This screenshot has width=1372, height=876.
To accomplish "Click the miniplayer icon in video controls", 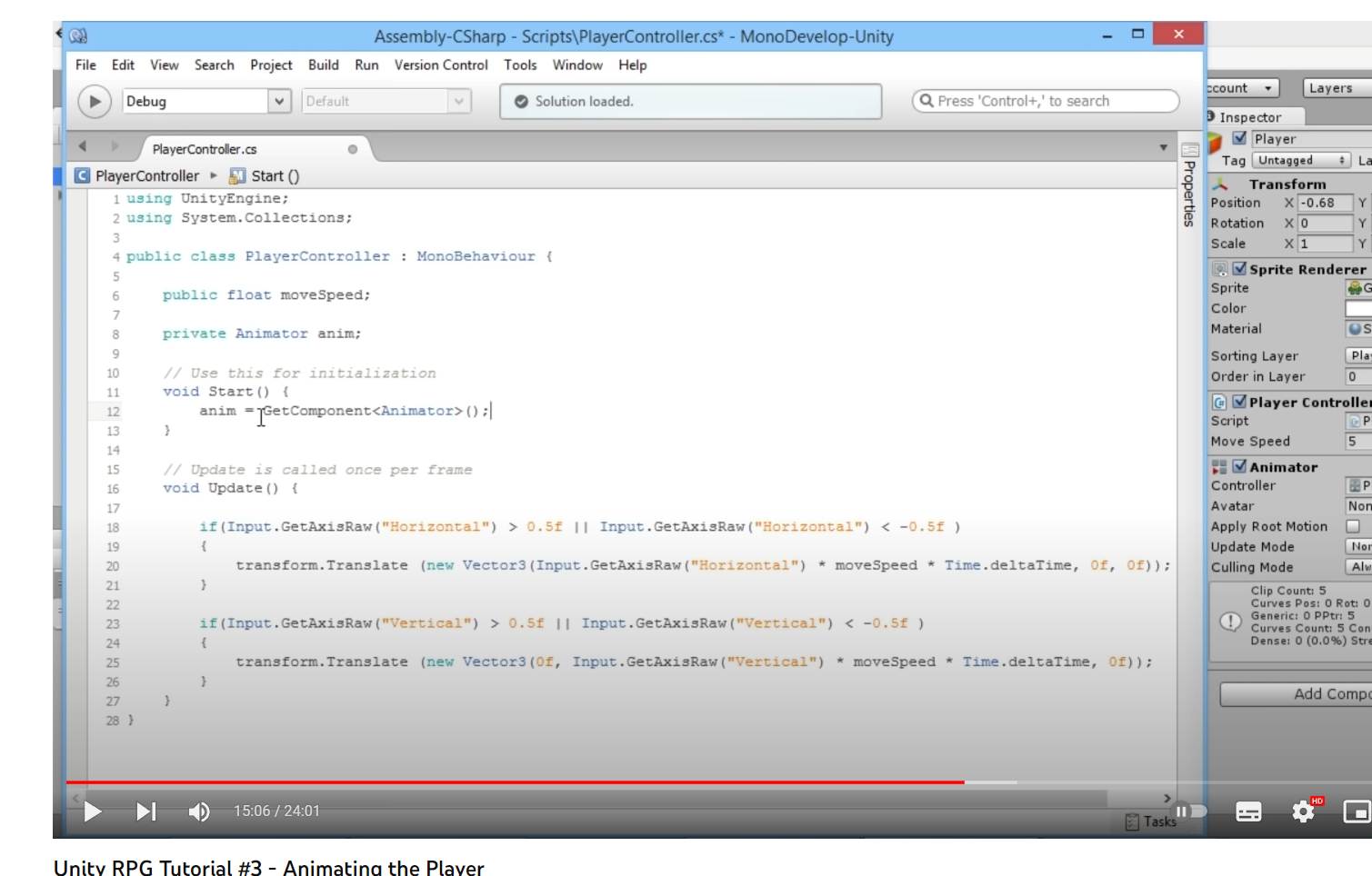I will 1357,811.
